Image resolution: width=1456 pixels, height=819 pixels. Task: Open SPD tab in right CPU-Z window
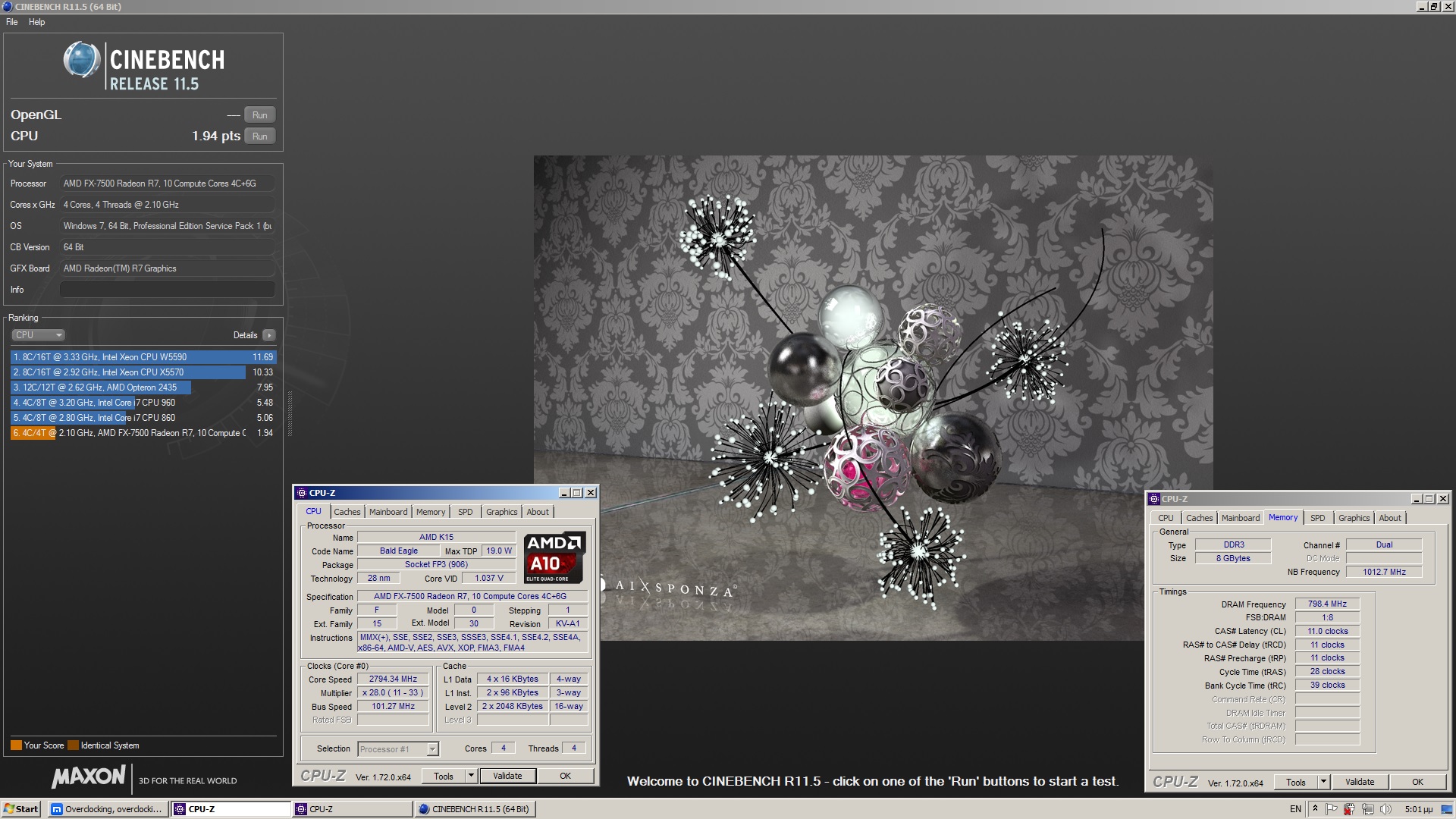coord(1318,518)
